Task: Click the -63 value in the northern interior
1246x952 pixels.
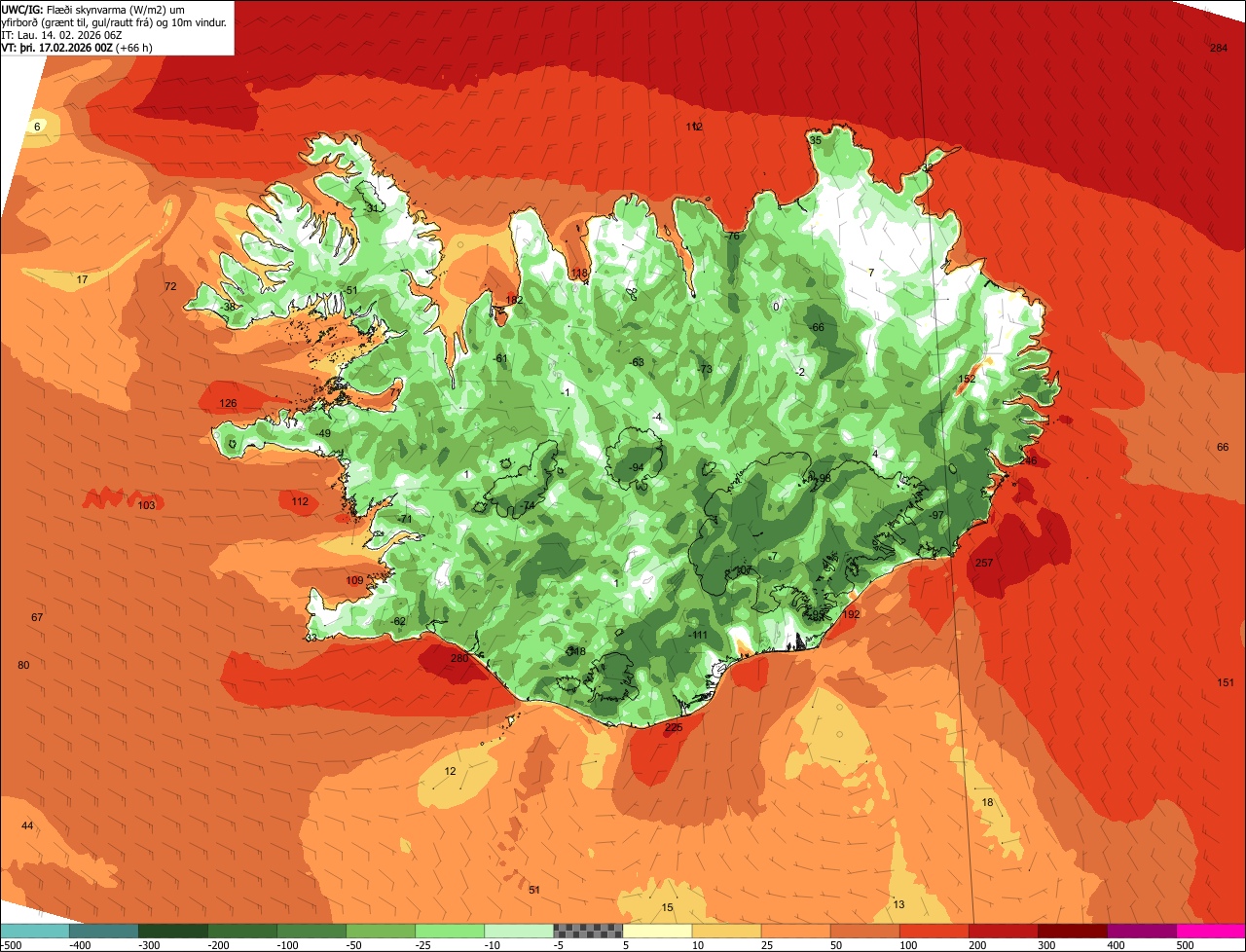Action: 638,362
